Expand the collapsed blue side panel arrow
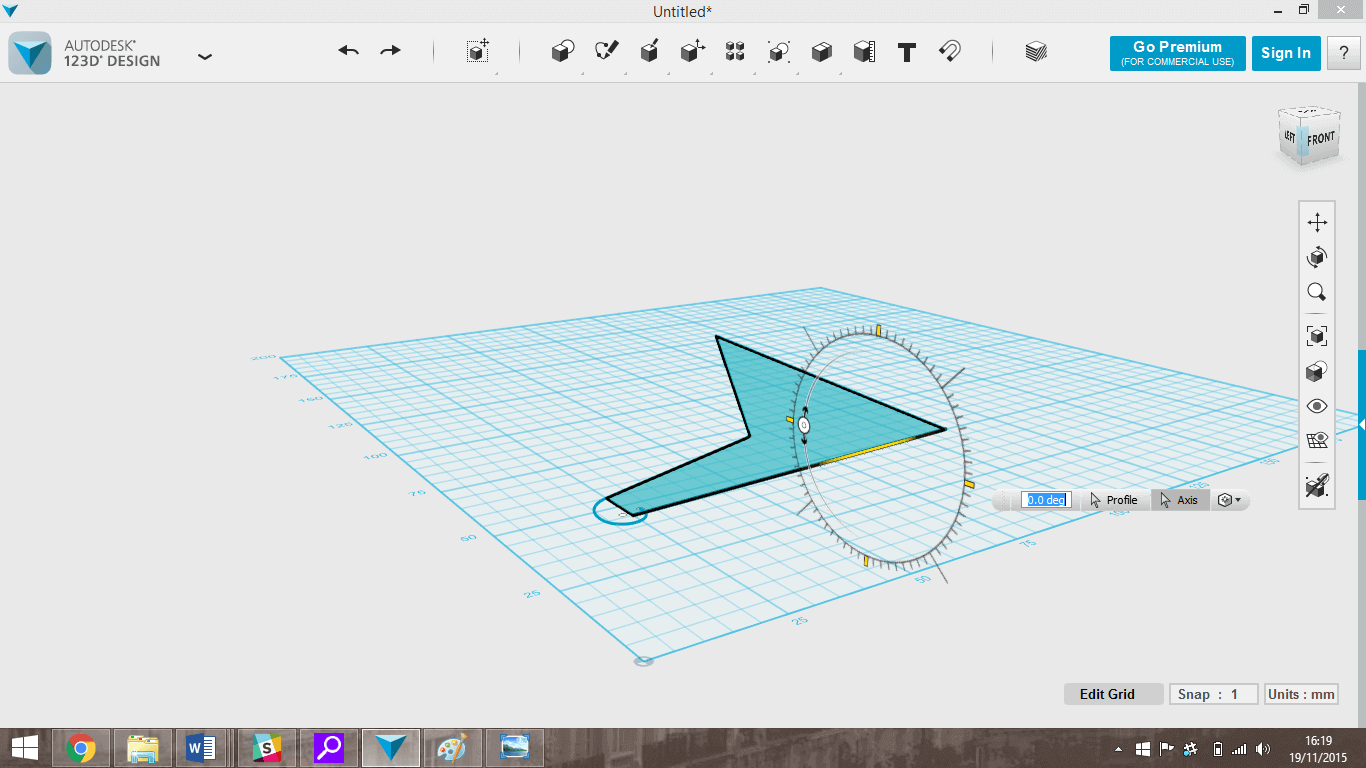This screenshot has width=1366, height=768. tap(1361, 425)
